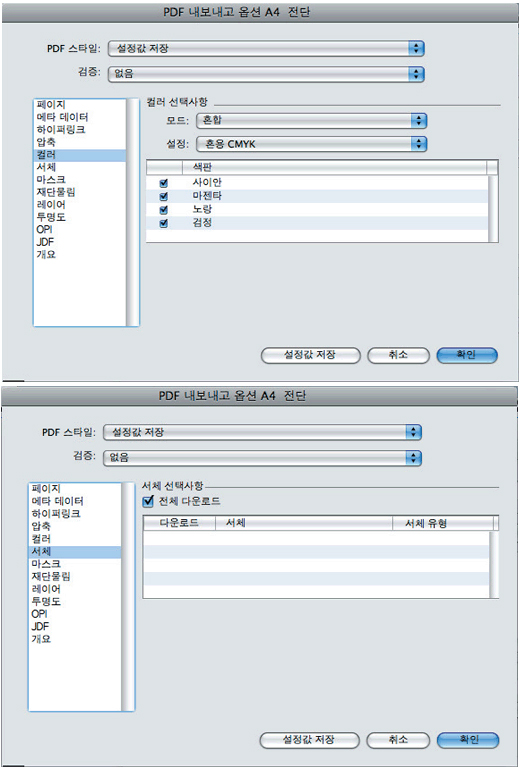
Task: Click the 다운로드 column header
Action: [x=179, y=523]
